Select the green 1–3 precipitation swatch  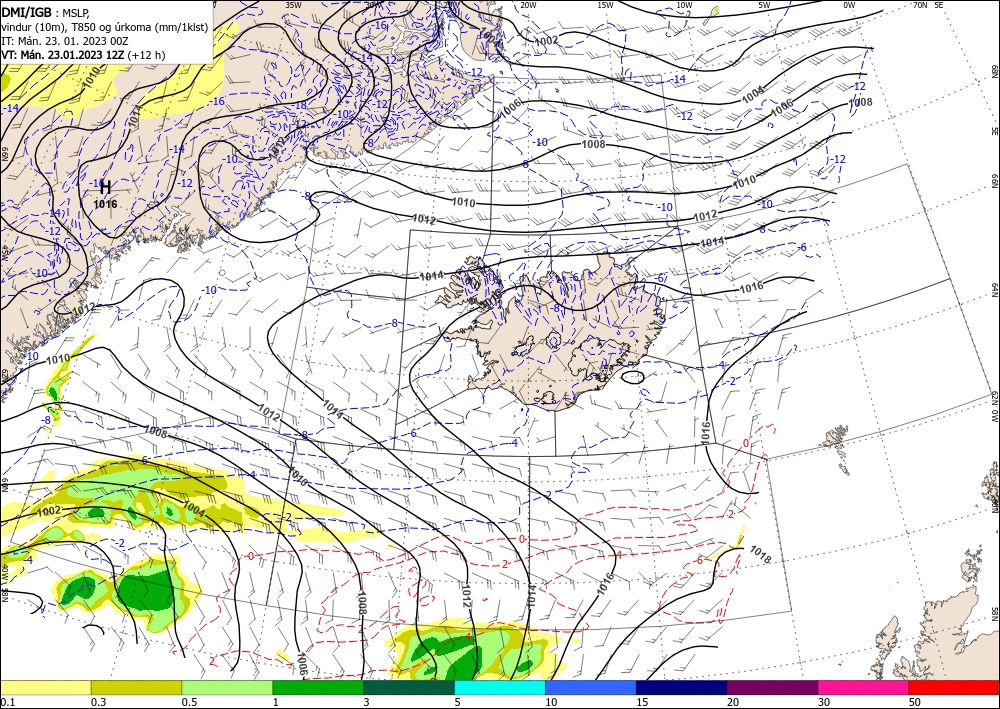(x=318, y=687)
